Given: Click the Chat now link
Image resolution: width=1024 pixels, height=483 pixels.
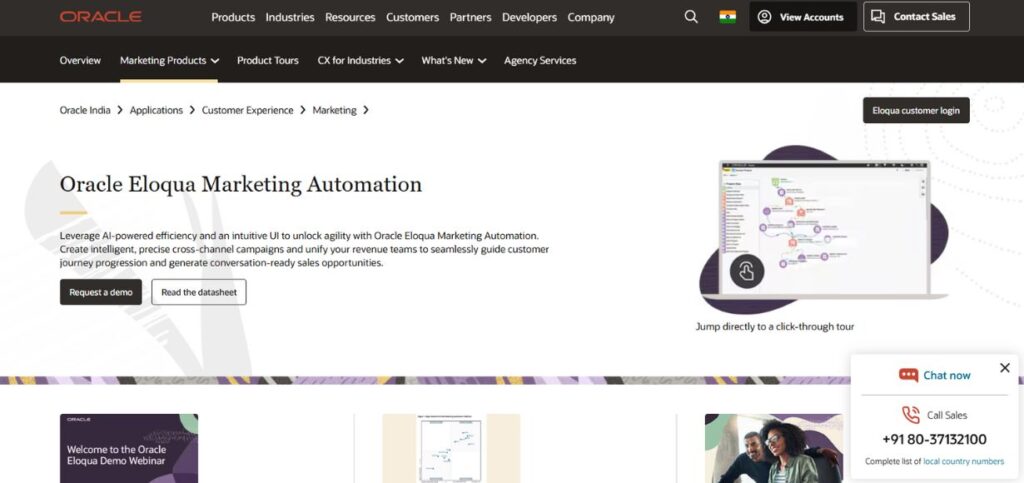Looking at the screenshot, I should click(946, 375).
